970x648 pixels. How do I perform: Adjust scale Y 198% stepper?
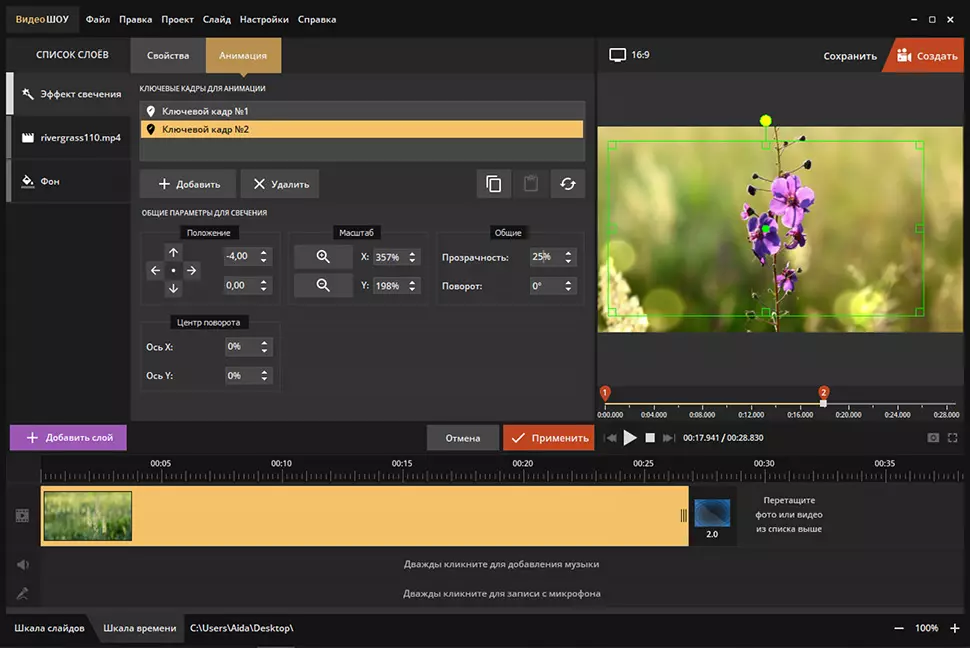412,285
